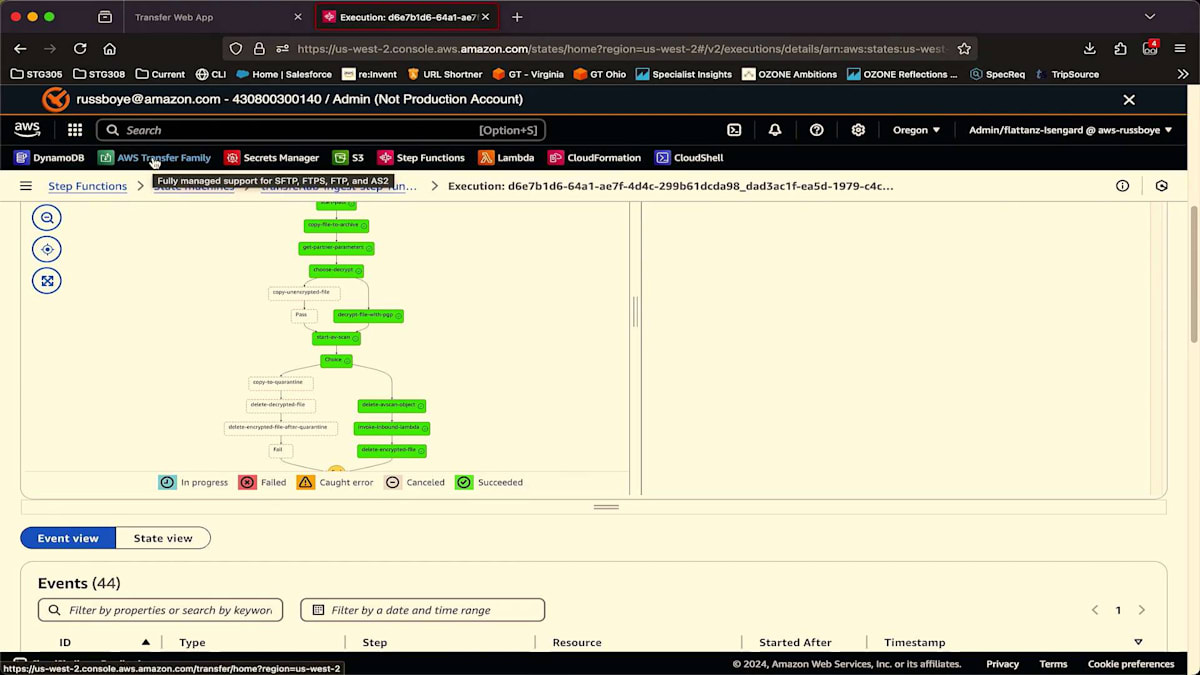1200x675 pixels.
Task: Bookmark this page with the star
Action: point(964,48)
